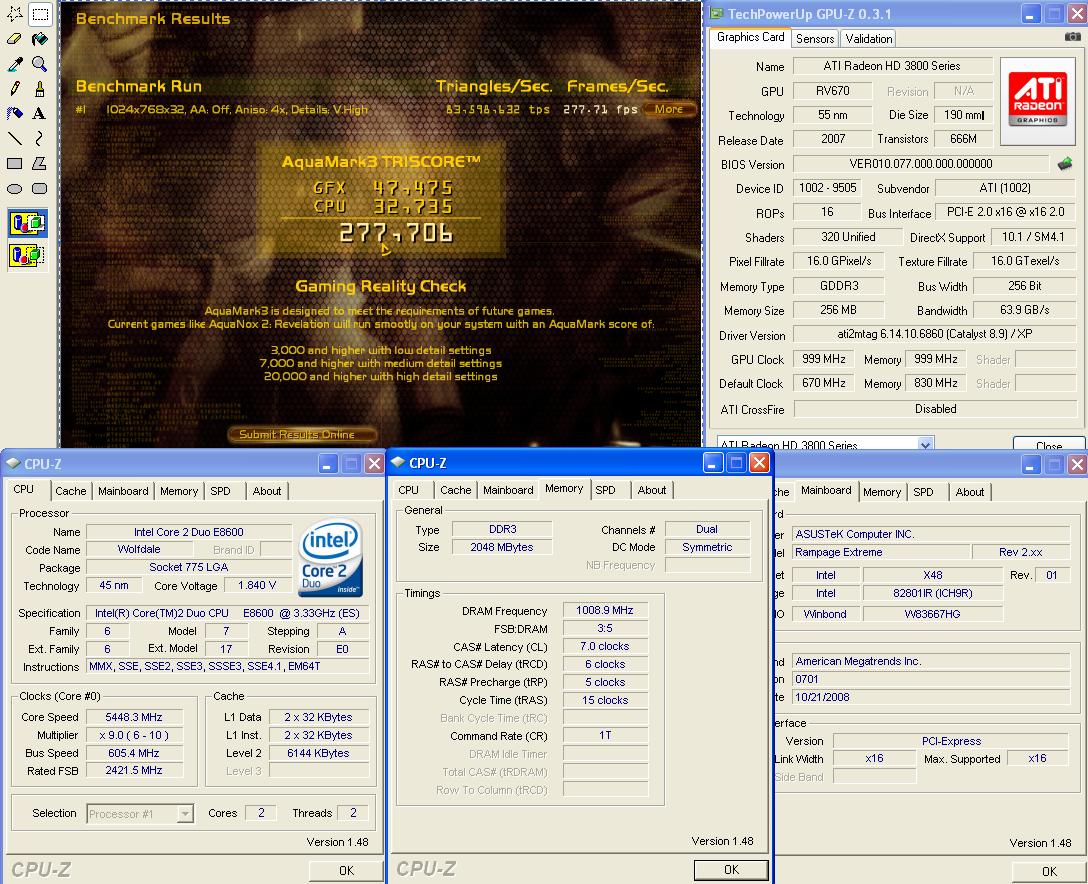Viewport: 1088px width, 884px height.
Task: Click the middle CPU-Z window's title icon
Action: [398, 462]
